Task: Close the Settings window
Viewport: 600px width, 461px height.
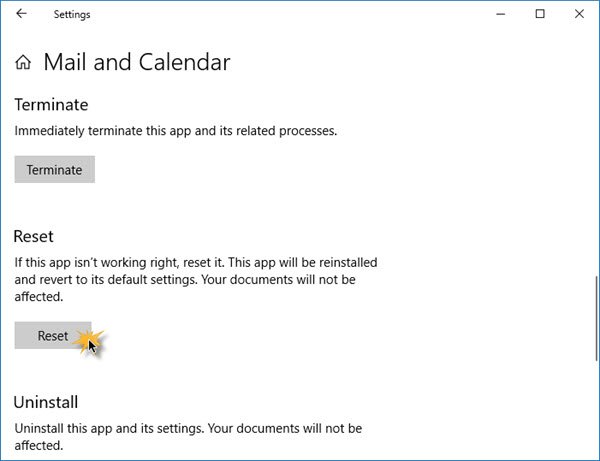Action: (x=579, y=14)
